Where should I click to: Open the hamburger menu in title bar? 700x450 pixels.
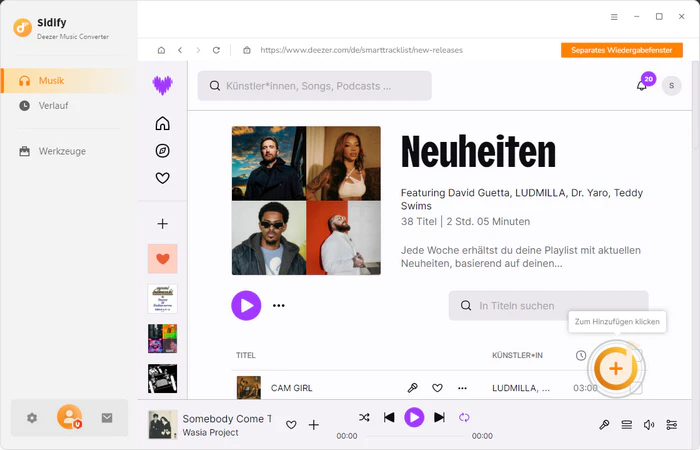(614, 17)
